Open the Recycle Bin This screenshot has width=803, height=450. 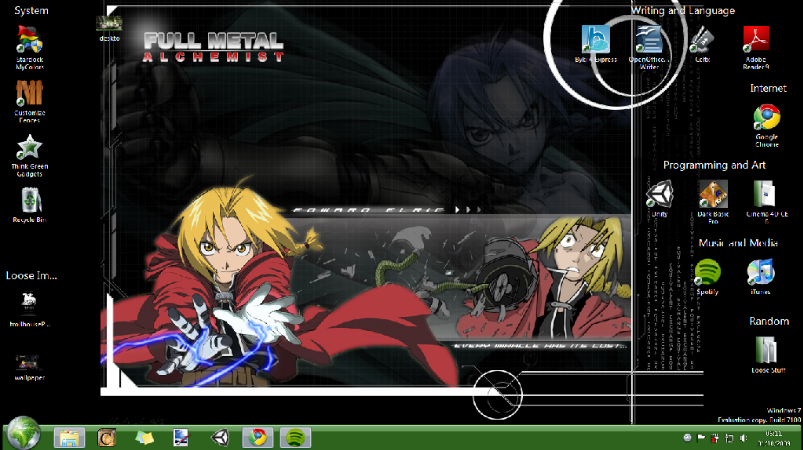click(x=30, y=205)
